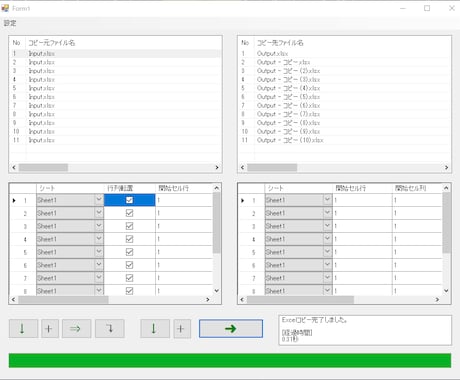Toggle the 行列確認 checkbox in source row 7
The width and height of the screenshot is (460, 380).
pos(129,278)
